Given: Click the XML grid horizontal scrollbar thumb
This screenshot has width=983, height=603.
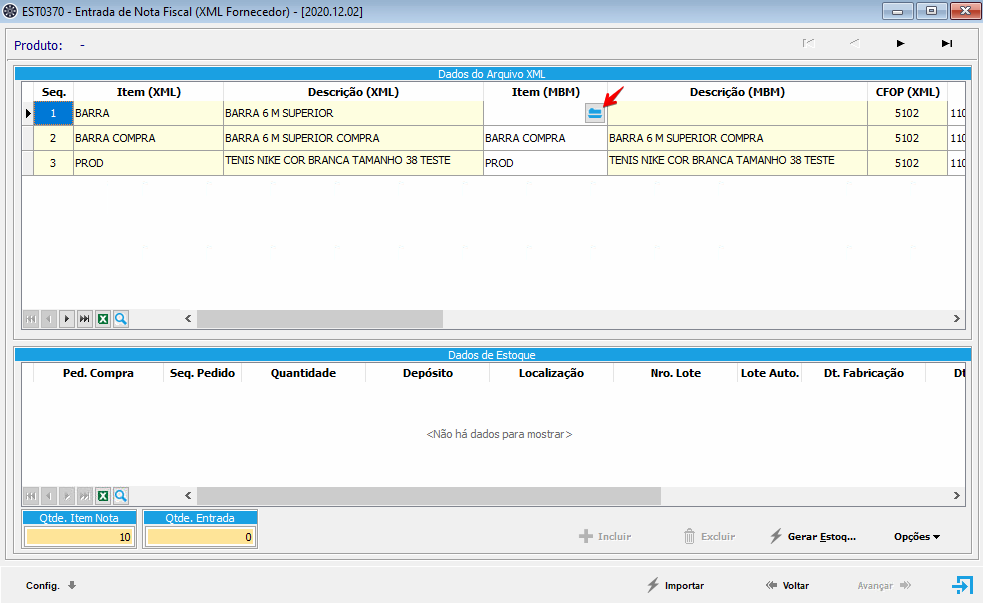Looking at the screenshot, I should pos(320,319).
